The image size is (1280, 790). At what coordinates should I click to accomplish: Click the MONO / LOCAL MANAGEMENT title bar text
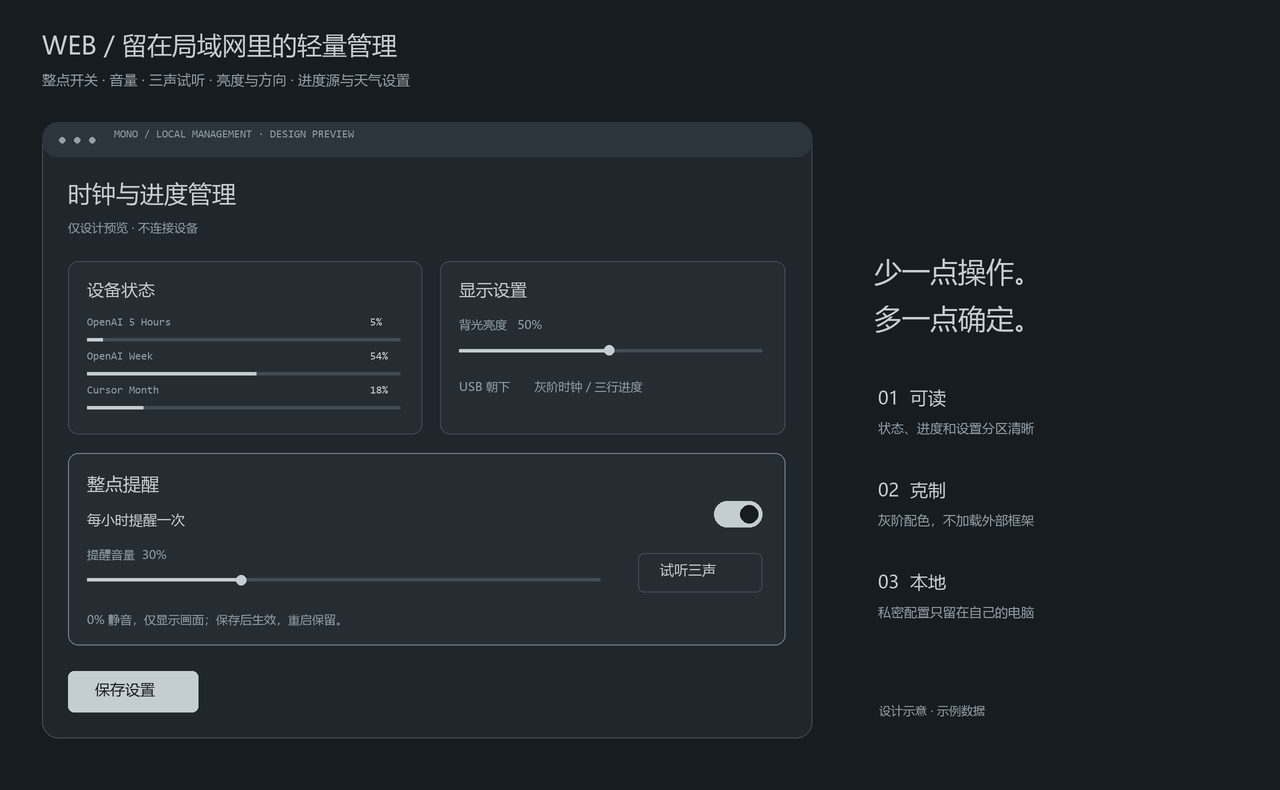(x=234, y=134)
